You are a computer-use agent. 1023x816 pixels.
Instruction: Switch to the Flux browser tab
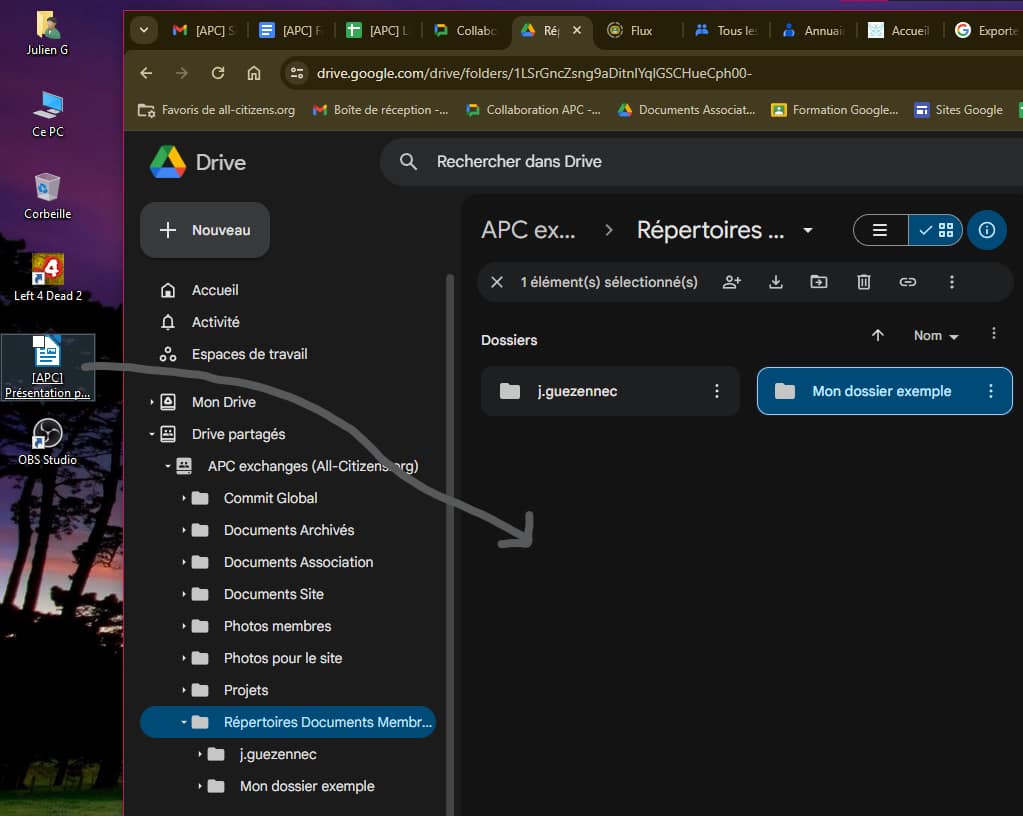click(641, 30)
